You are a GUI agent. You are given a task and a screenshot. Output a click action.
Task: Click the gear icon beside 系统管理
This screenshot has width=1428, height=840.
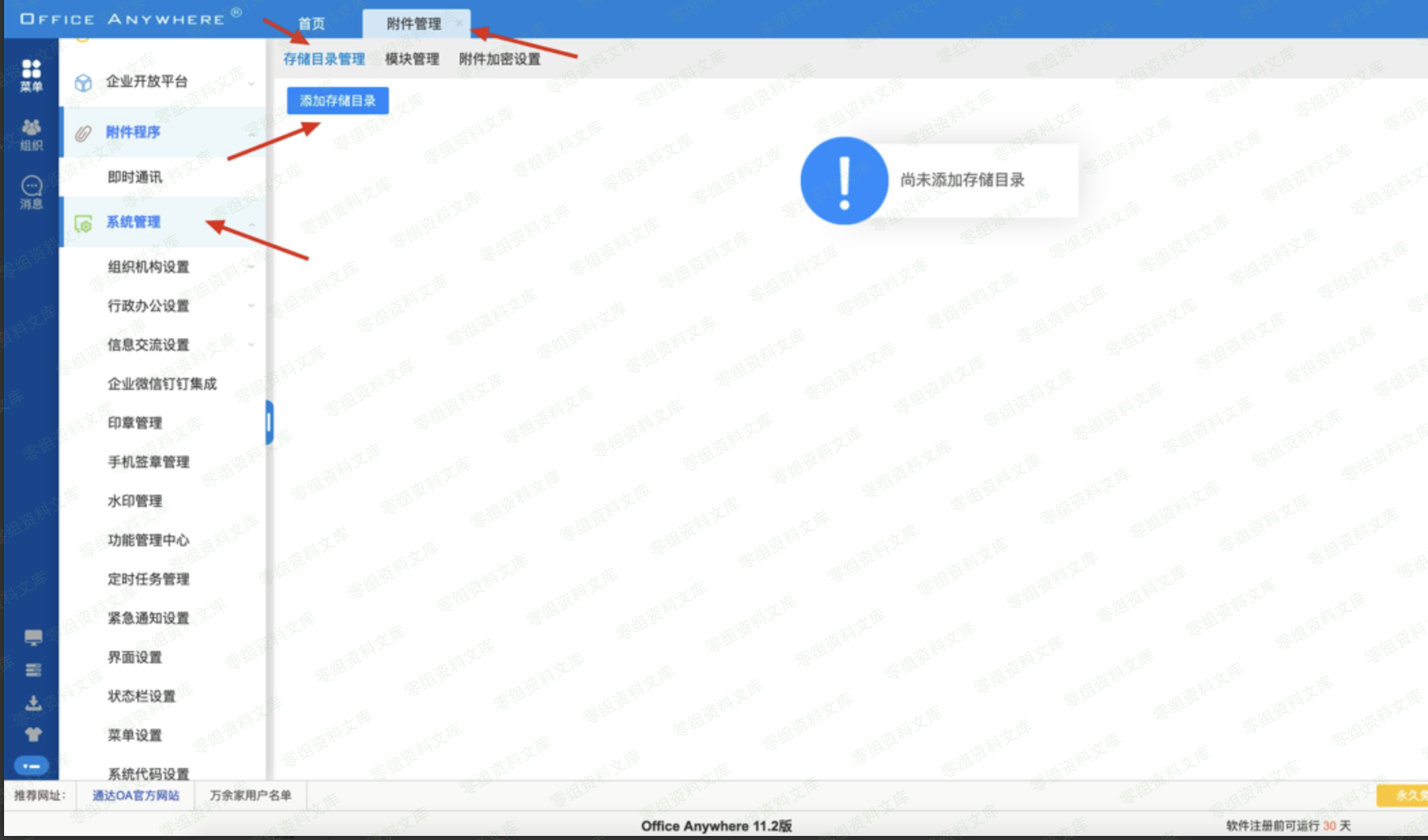[84, 222]
